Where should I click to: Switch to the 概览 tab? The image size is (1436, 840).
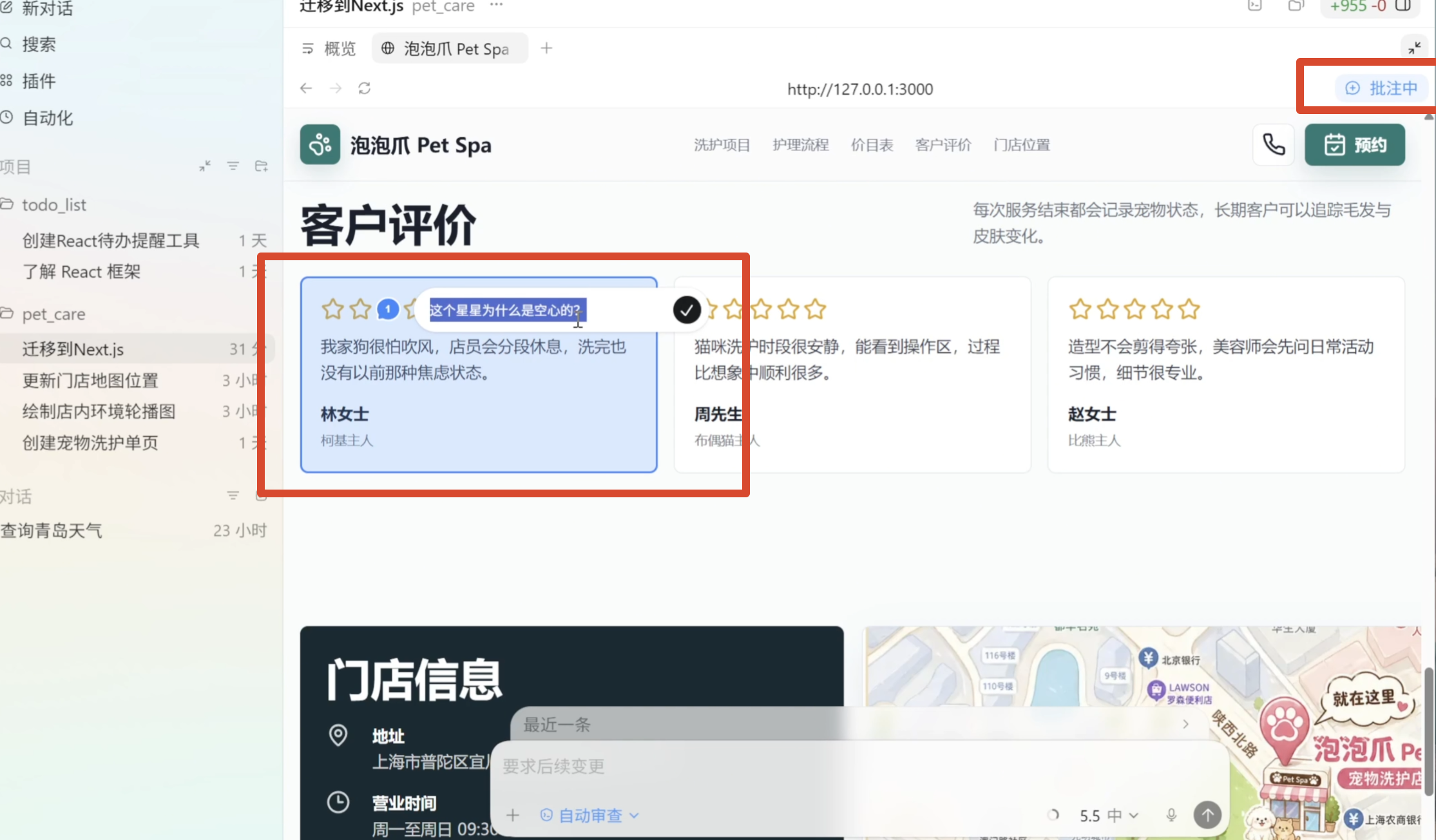point(329,48)
